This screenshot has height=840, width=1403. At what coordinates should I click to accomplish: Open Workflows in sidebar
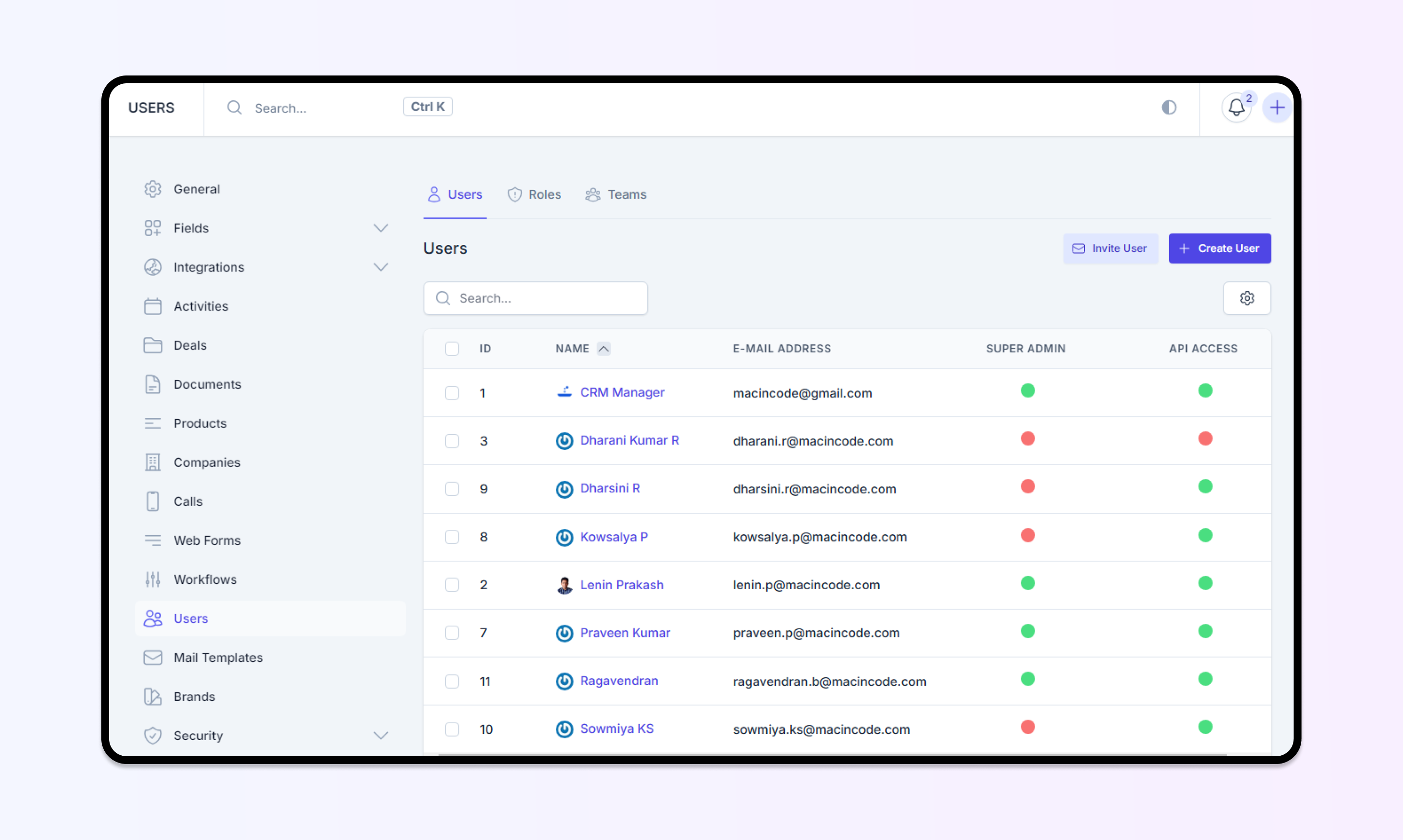coord(205,579)
